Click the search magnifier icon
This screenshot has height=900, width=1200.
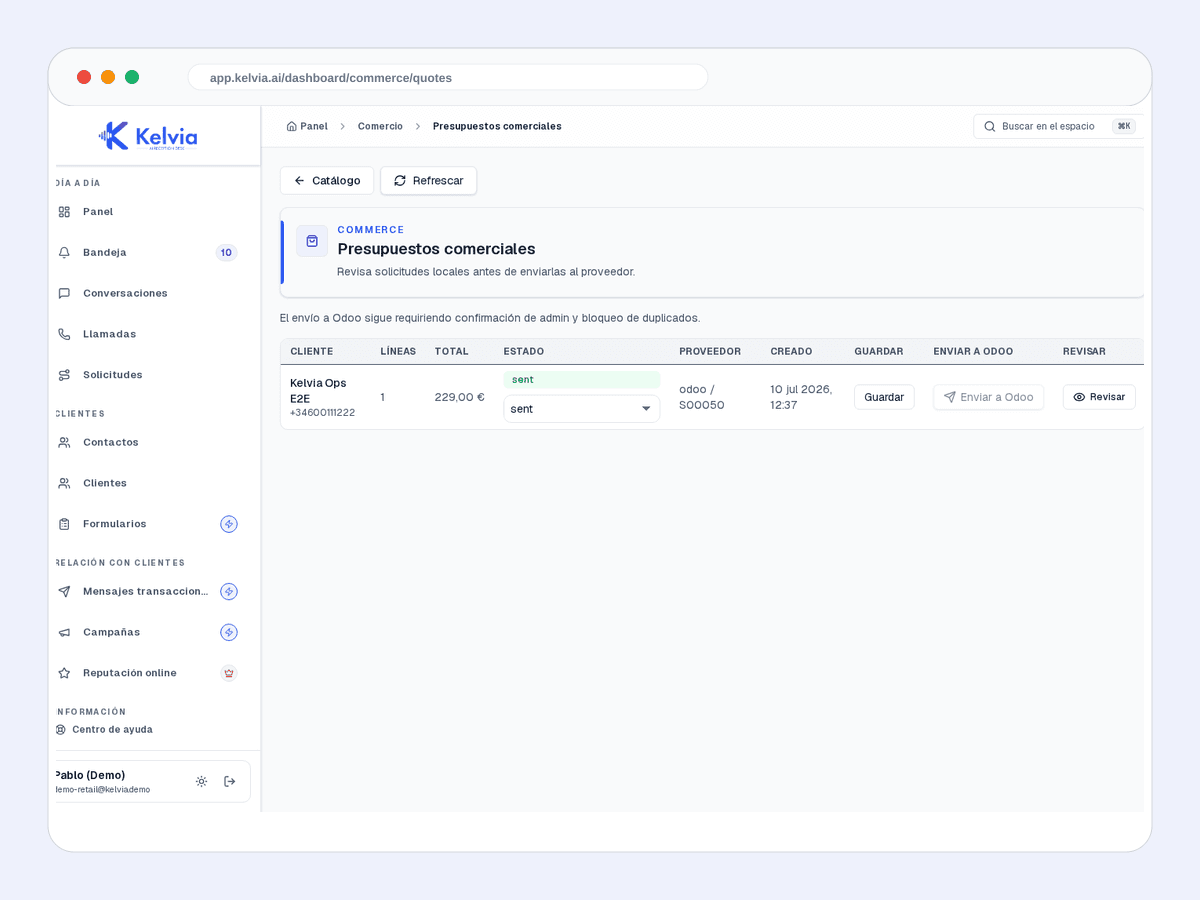click(x=990, y=126)
